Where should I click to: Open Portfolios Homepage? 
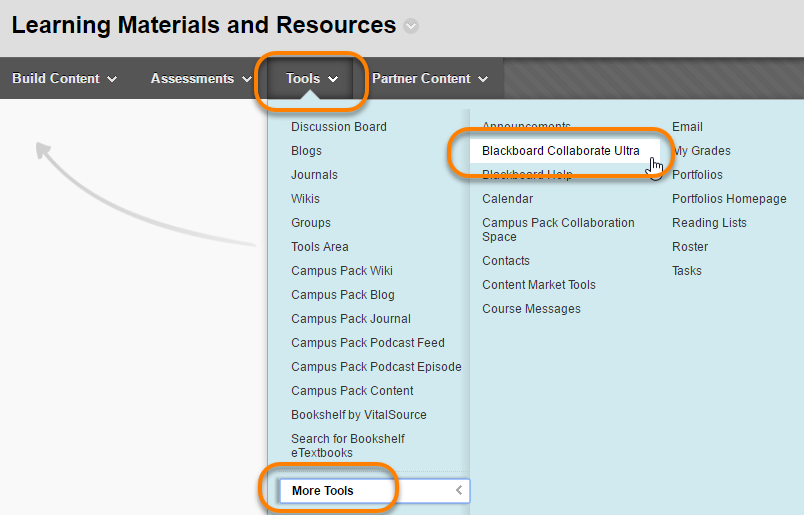point(729,199)
